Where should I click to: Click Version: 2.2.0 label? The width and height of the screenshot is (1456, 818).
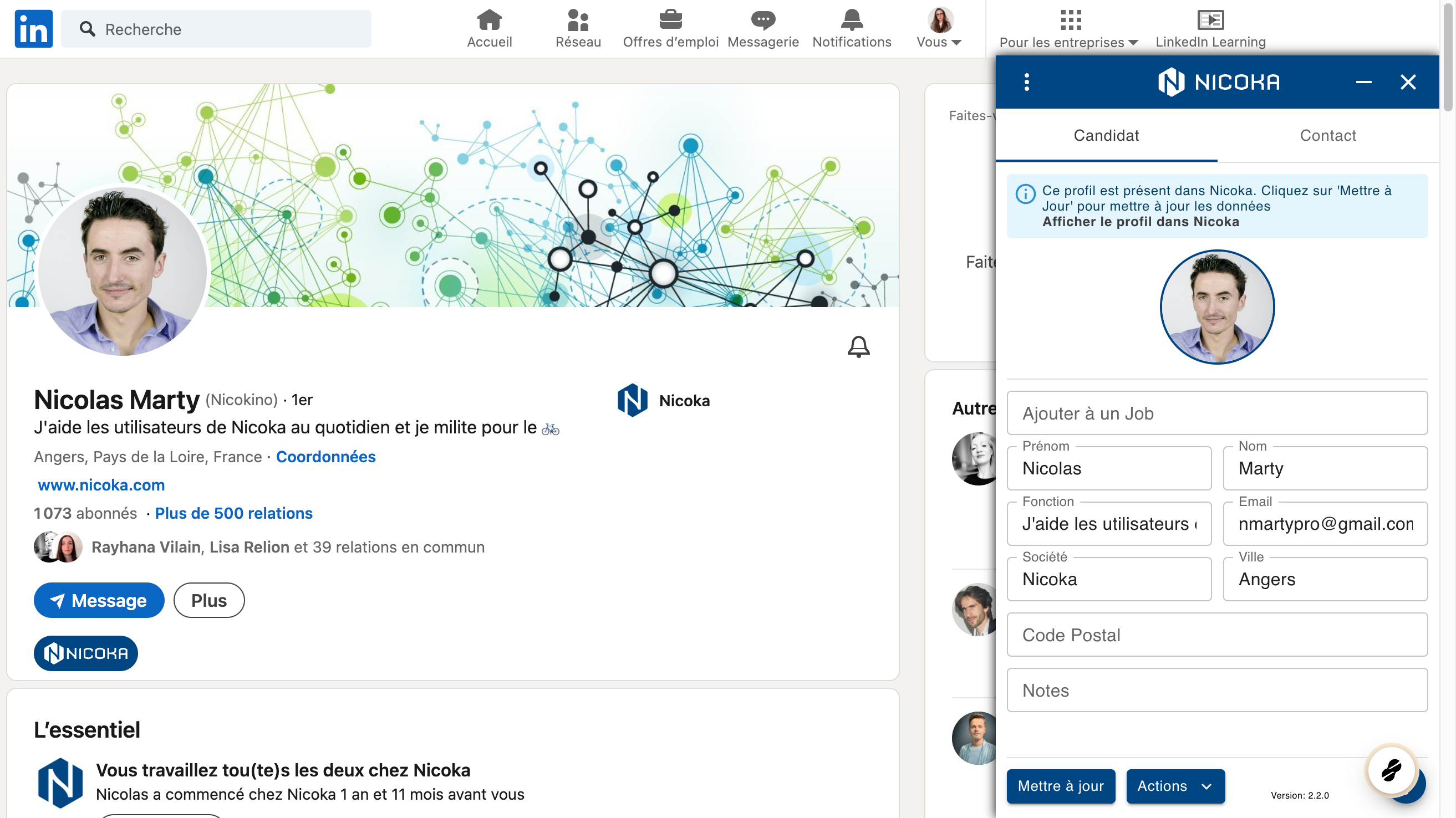(1300, 795)
